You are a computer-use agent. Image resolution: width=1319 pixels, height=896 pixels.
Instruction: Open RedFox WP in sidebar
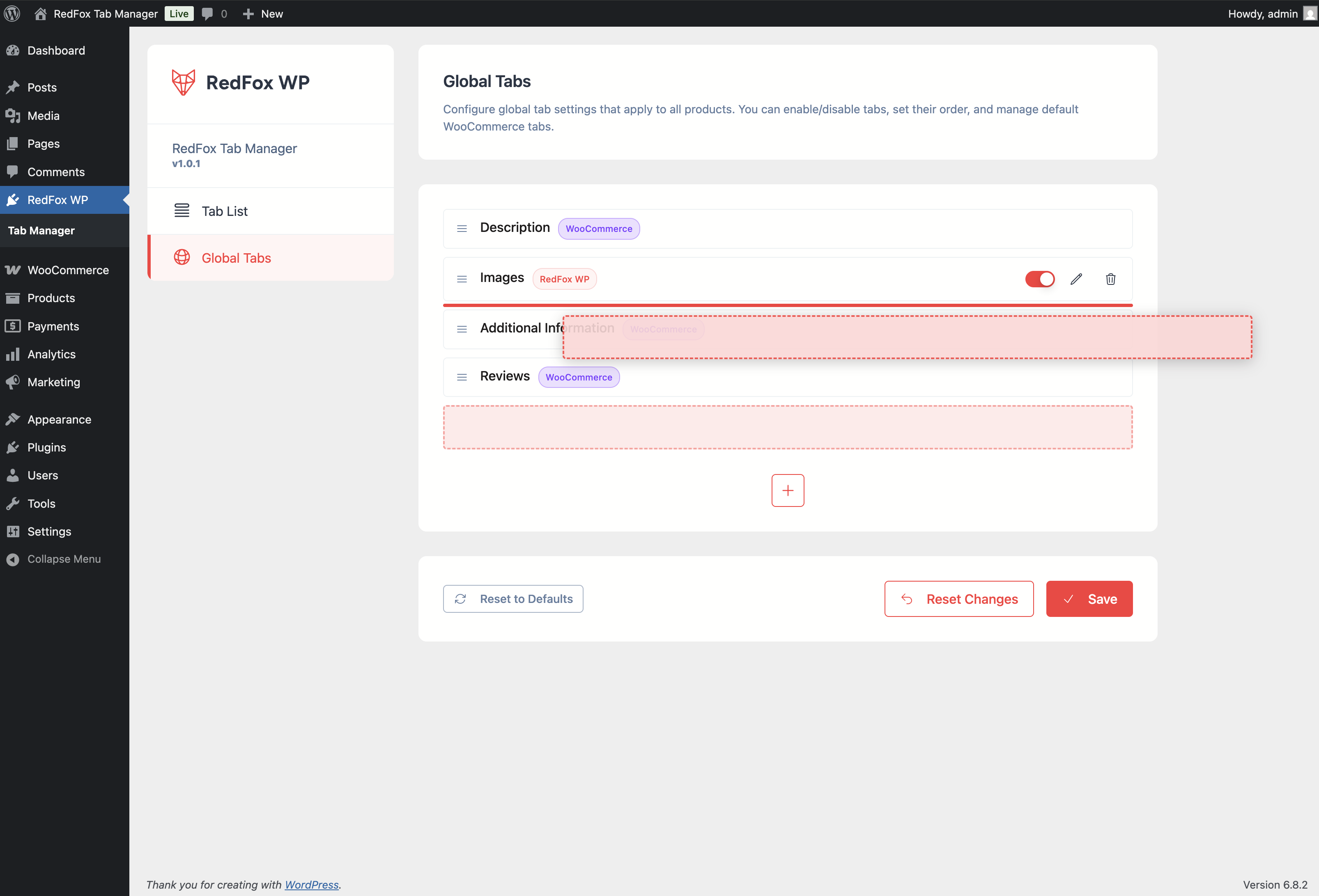65,200
